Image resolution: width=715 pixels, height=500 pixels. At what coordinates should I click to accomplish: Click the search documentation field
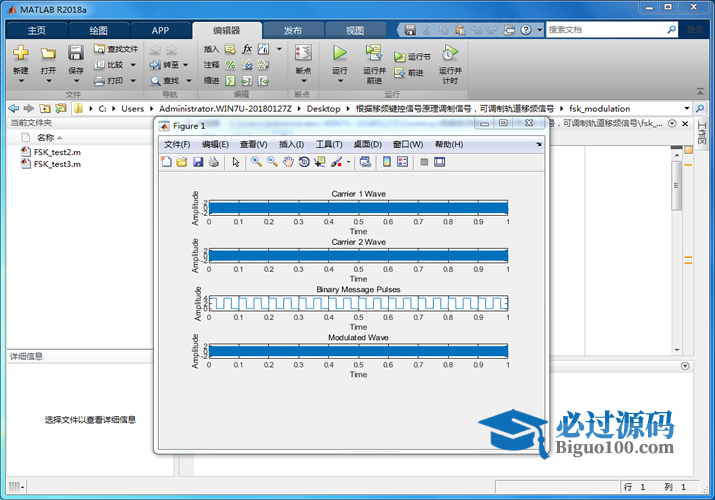click(x=606, y=30)
